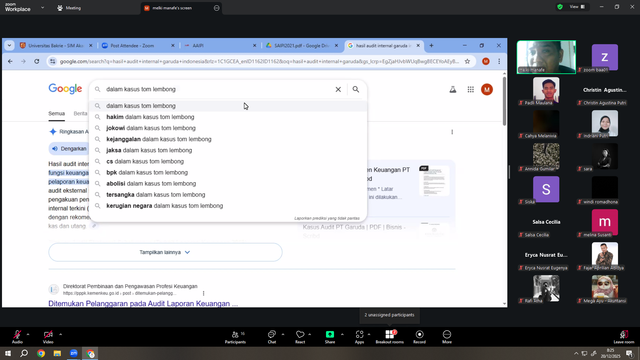This screenshot has height=360, width=640.
Task: Expand Chat options arrow
Action: tap(283, 334)
